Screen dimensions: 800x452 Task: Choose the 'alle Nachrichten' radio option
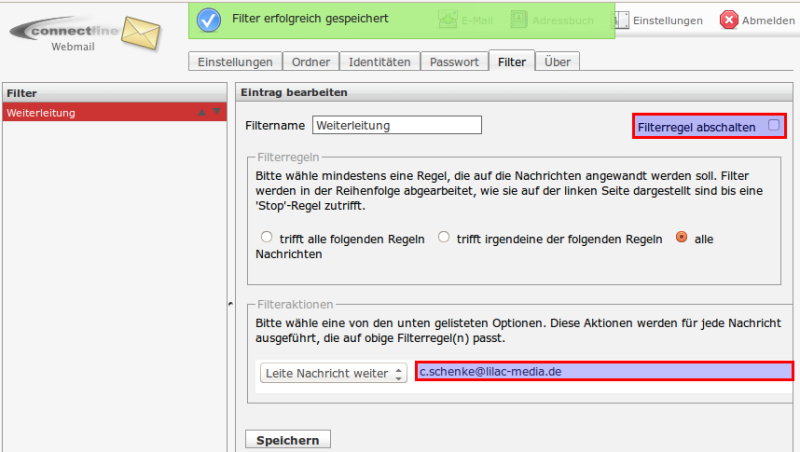pos(682,238)
